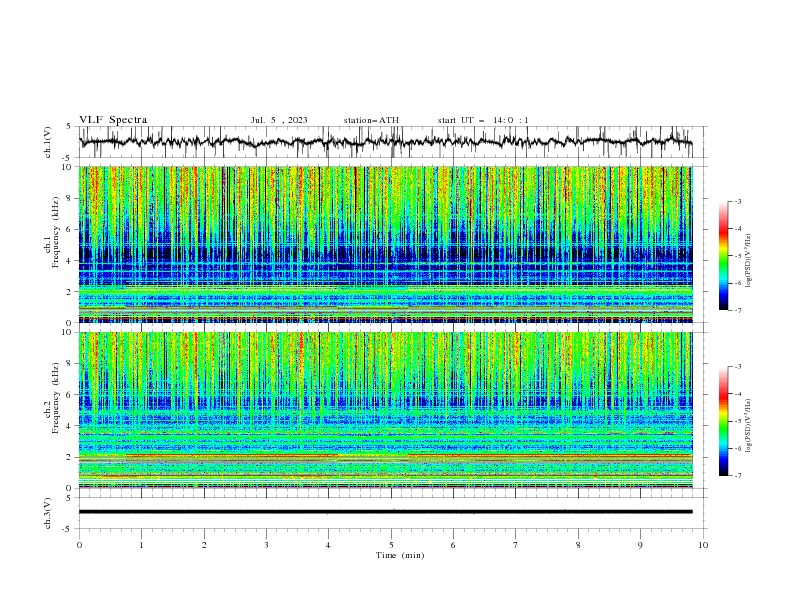Screen dimensions: 792x612
Task: Pick the ch.1 spectrogram color bar
Action: tap(724, 256)
